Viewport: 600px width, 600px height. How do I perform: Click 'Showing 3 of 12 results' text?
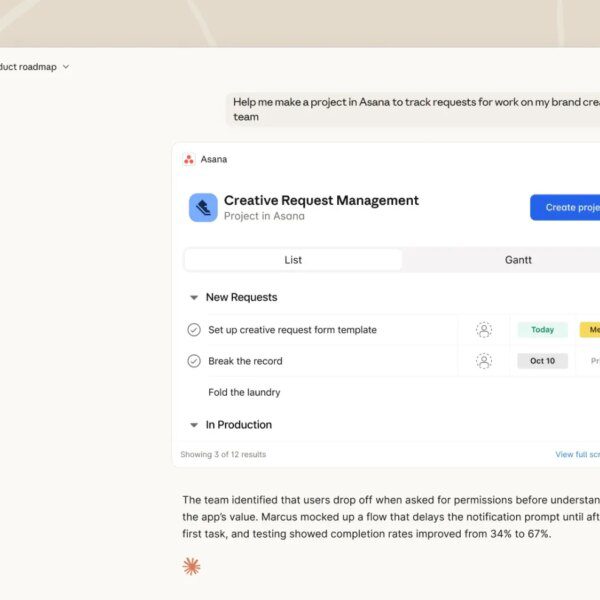pos(223,454)
